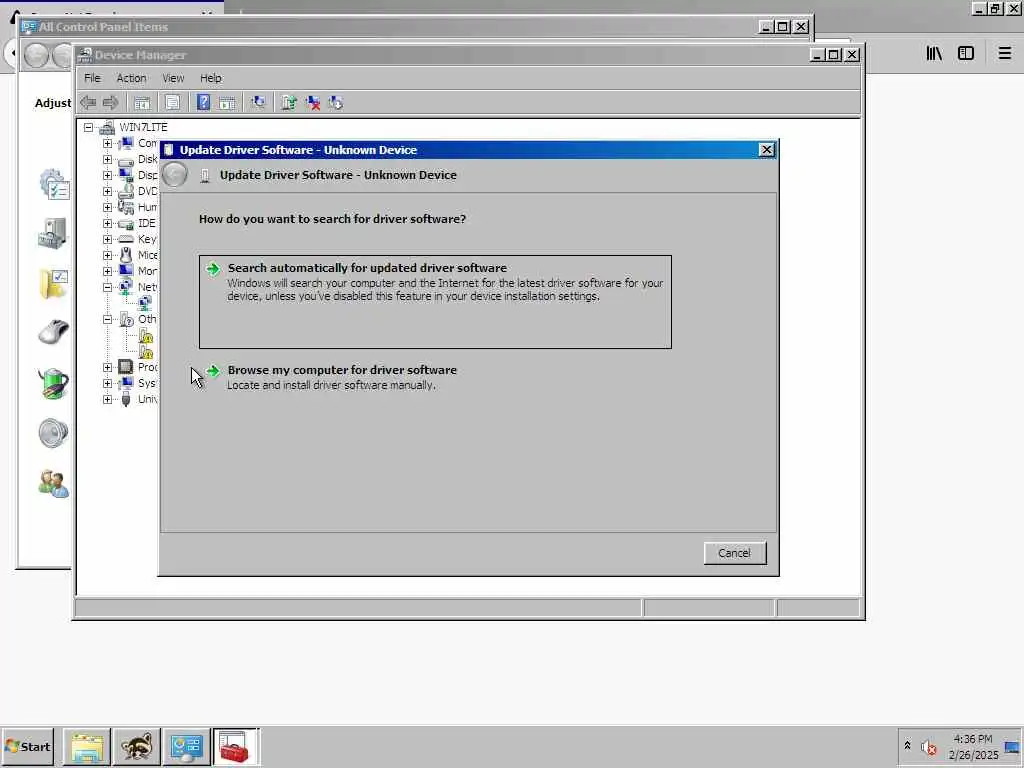1024x768 pixels.
Task: Open the Action menu in Device Manager
Action: click(x=131, y=78)
